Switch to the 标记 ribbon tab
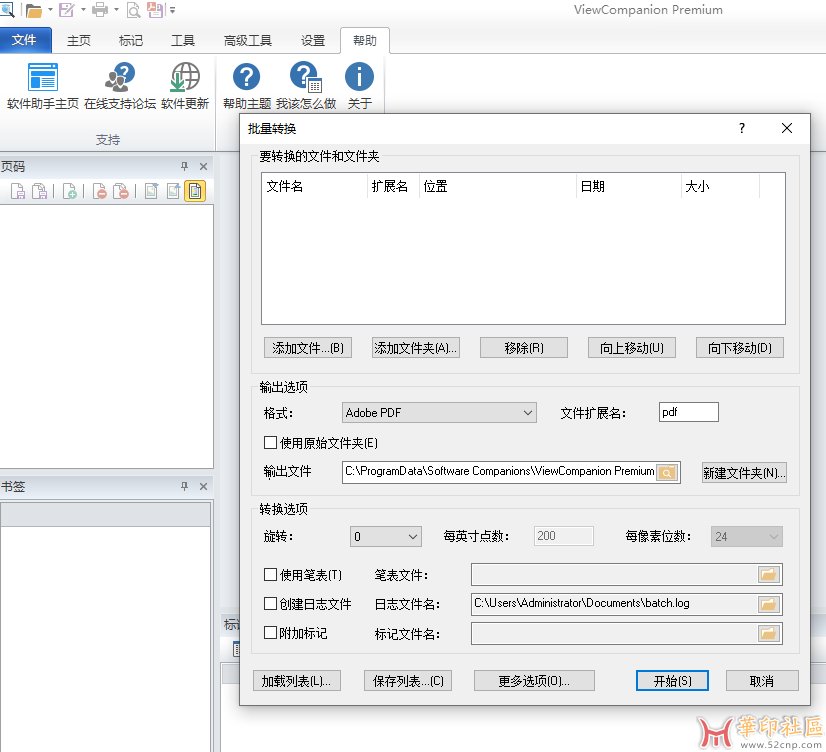826x752 pixels. click(x=131, y=41)
